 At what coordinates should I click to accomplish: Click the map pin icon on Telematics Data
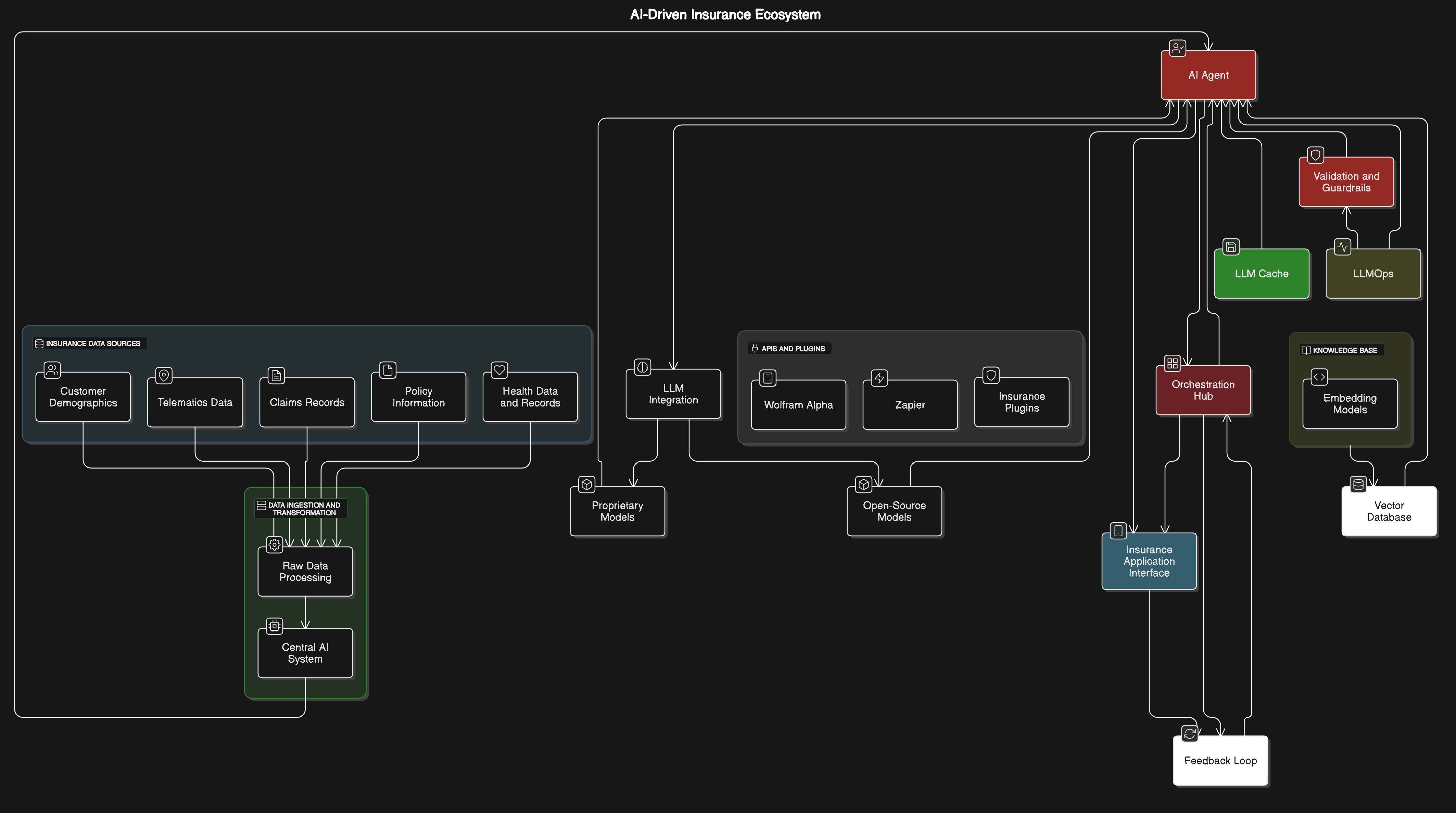[x=164, y=375]
